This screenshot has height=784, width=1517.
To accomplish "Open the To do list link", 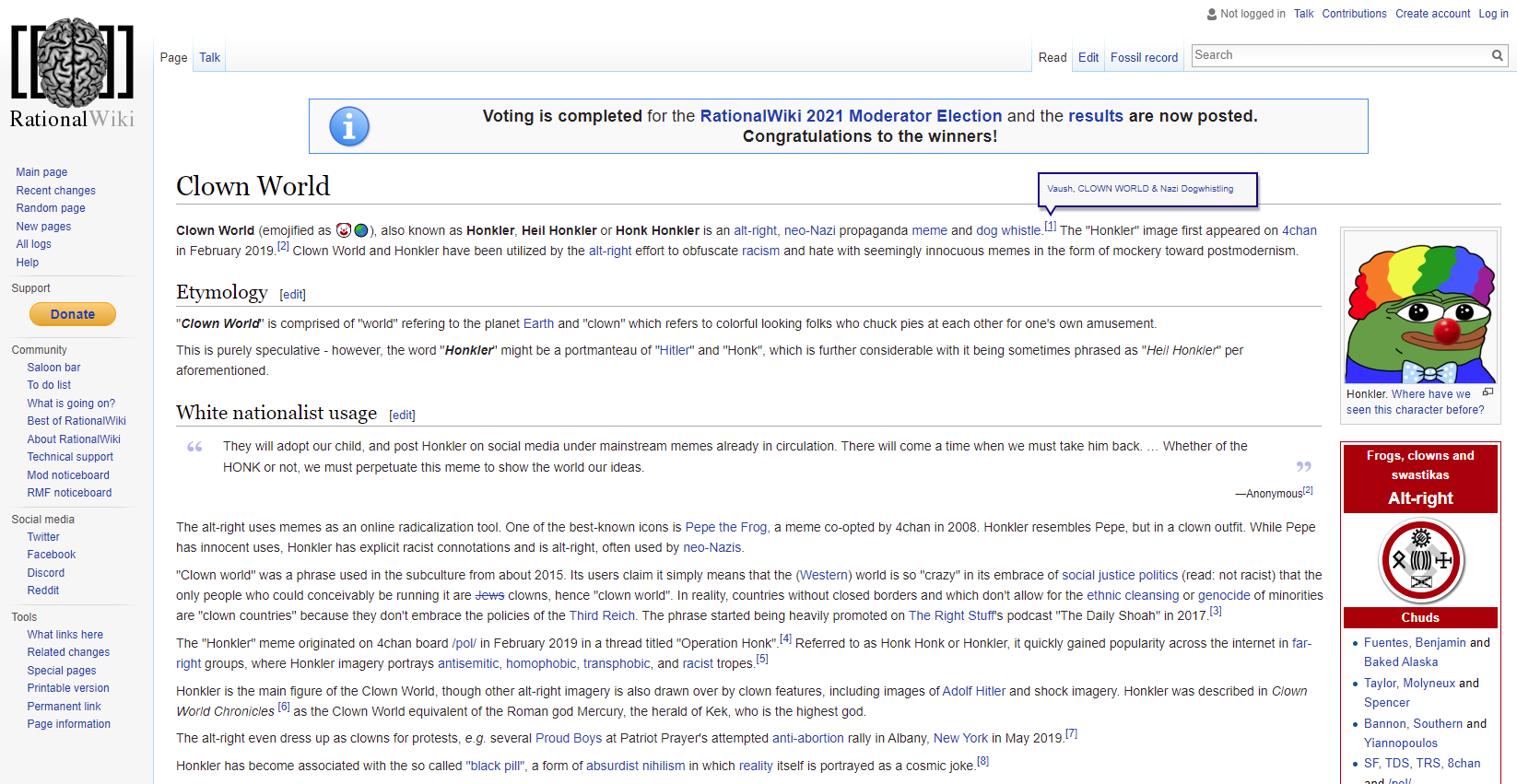I will [49, 385].
